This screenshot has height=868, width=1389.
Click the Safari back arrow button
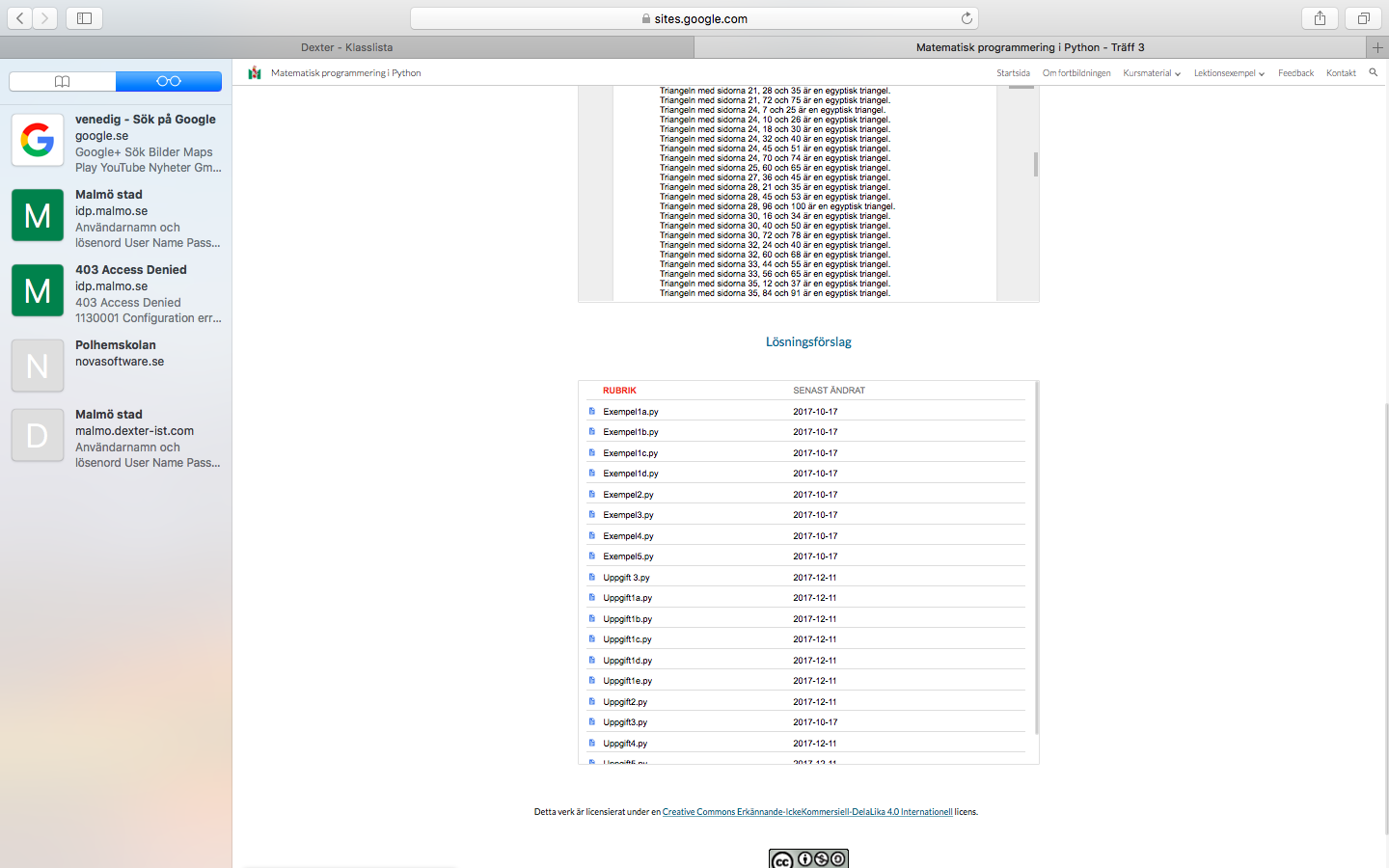[x=20, y=18]
